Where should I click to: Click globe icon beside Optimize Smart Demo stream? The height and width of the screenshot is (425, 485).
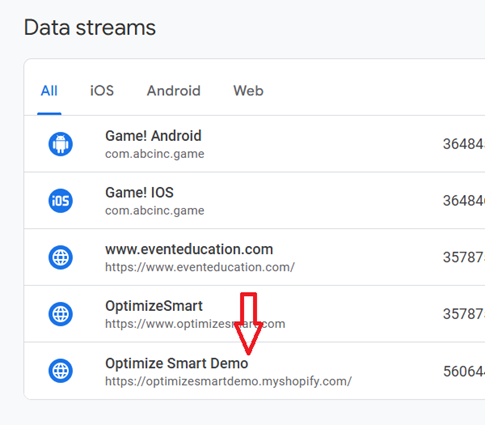[x=60, y=371]
